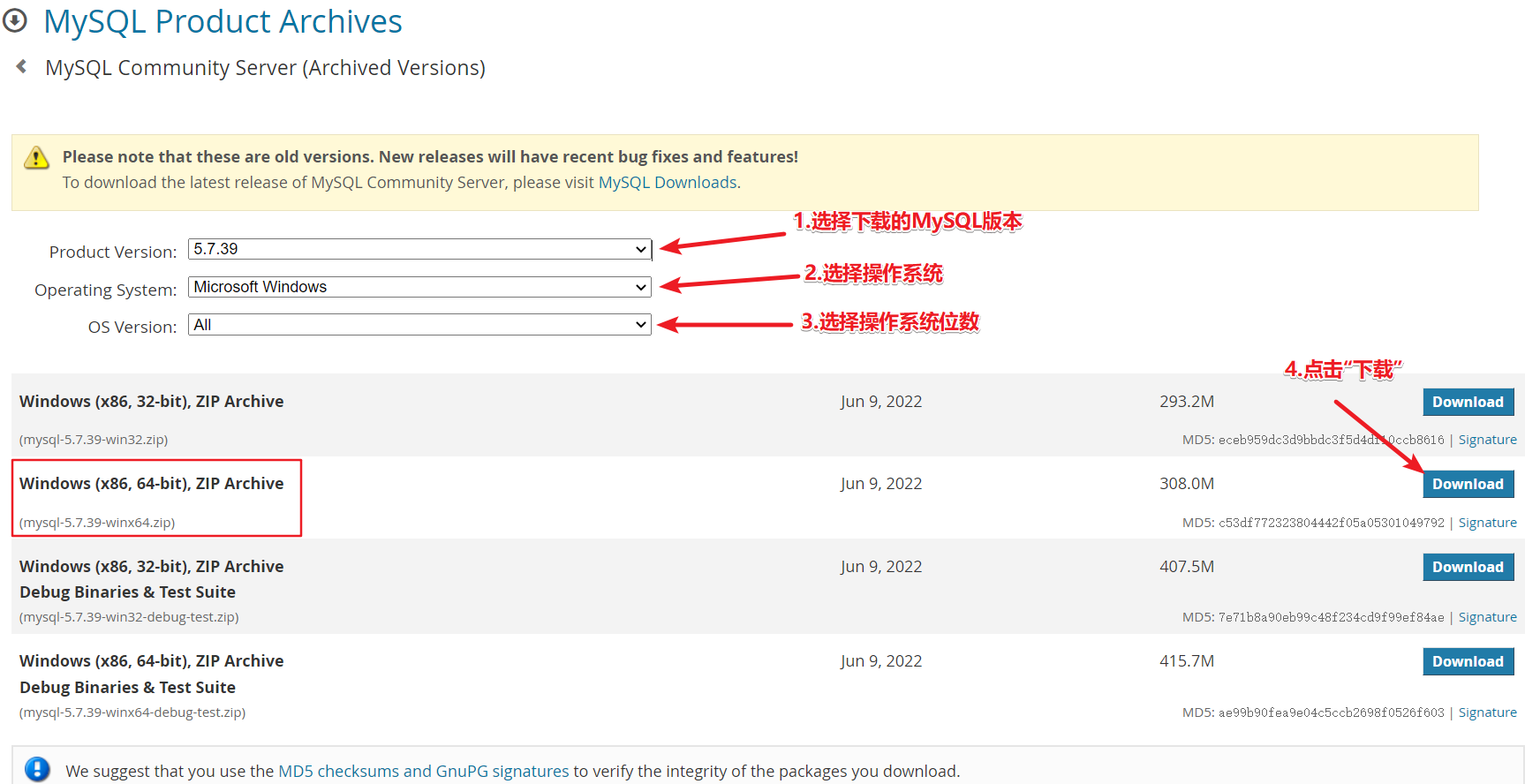The width and height of the screenshot is (1540, 784).
Task: Download the Windows 64-bit ZIP Archive (308.0M)
Action: click(1468, 484)
